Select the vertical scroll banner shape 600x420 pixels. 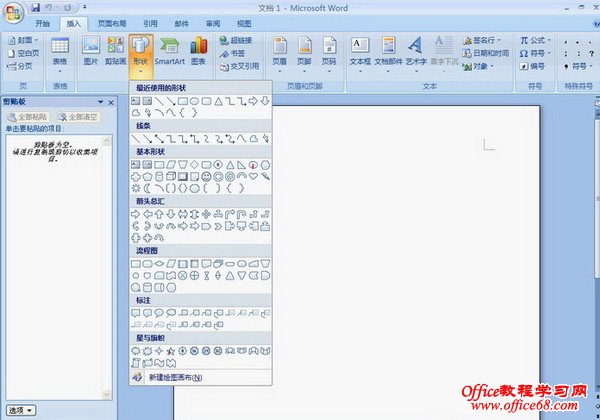136,363
